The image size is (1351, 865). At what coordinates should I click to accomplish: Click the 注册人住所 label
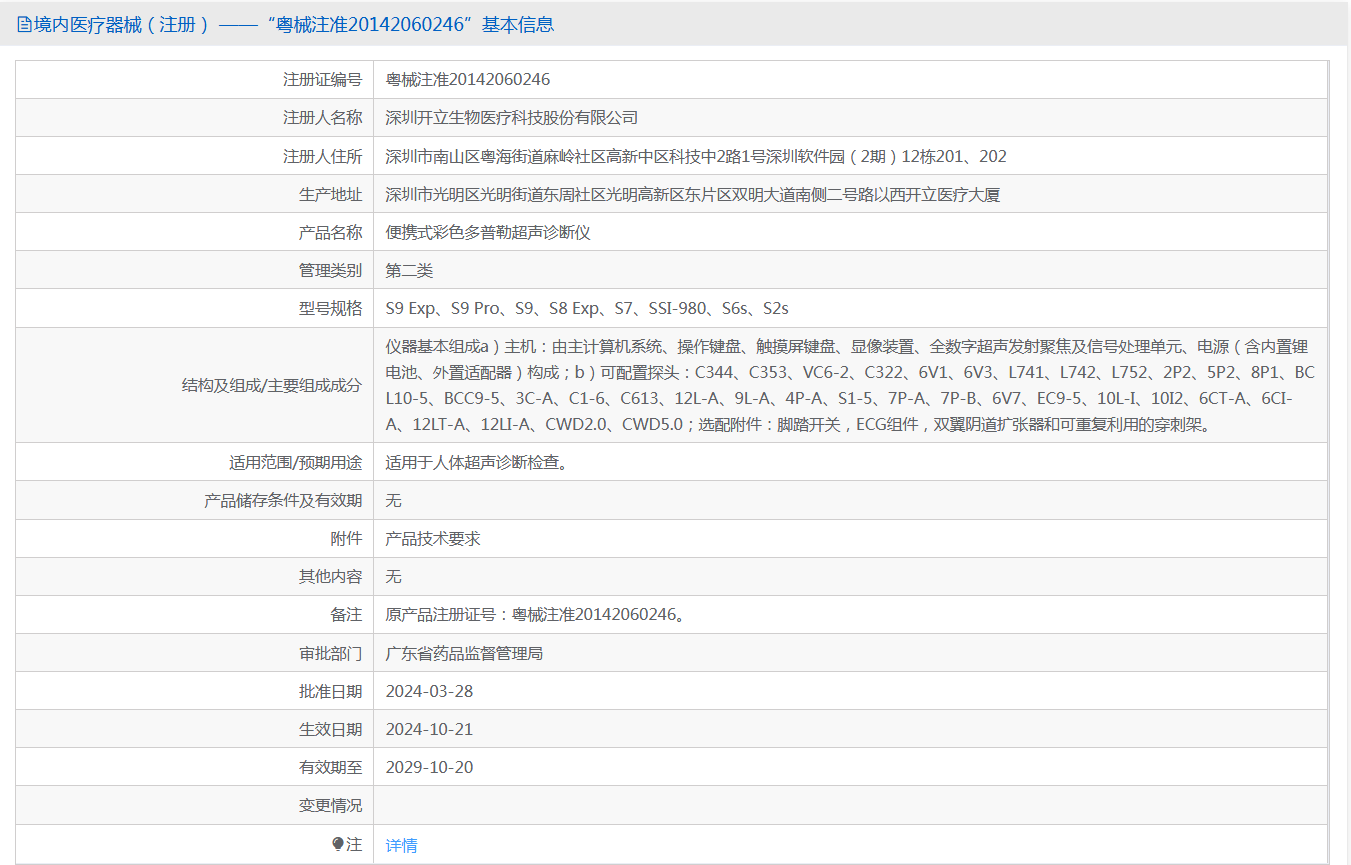point(323,156)
